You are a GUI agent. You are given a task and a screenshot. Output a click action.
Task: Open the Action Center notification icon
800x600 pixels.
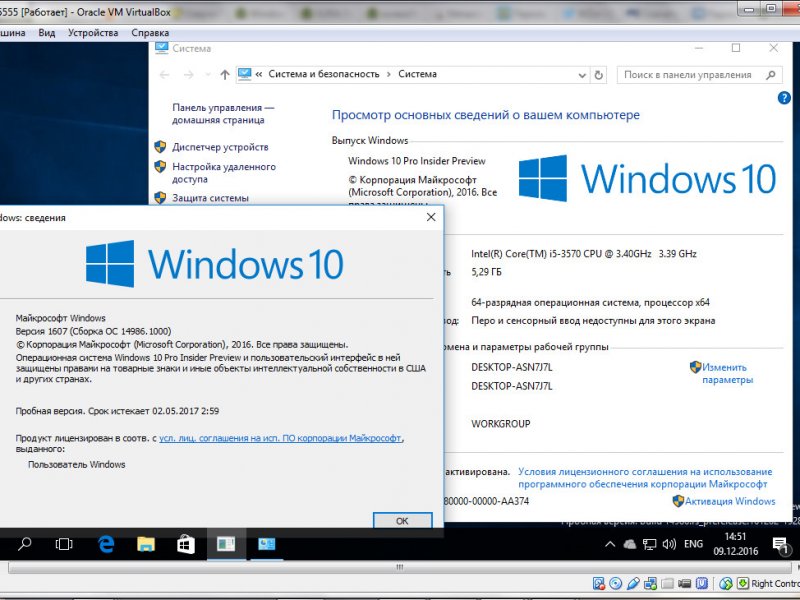point(780,545)
